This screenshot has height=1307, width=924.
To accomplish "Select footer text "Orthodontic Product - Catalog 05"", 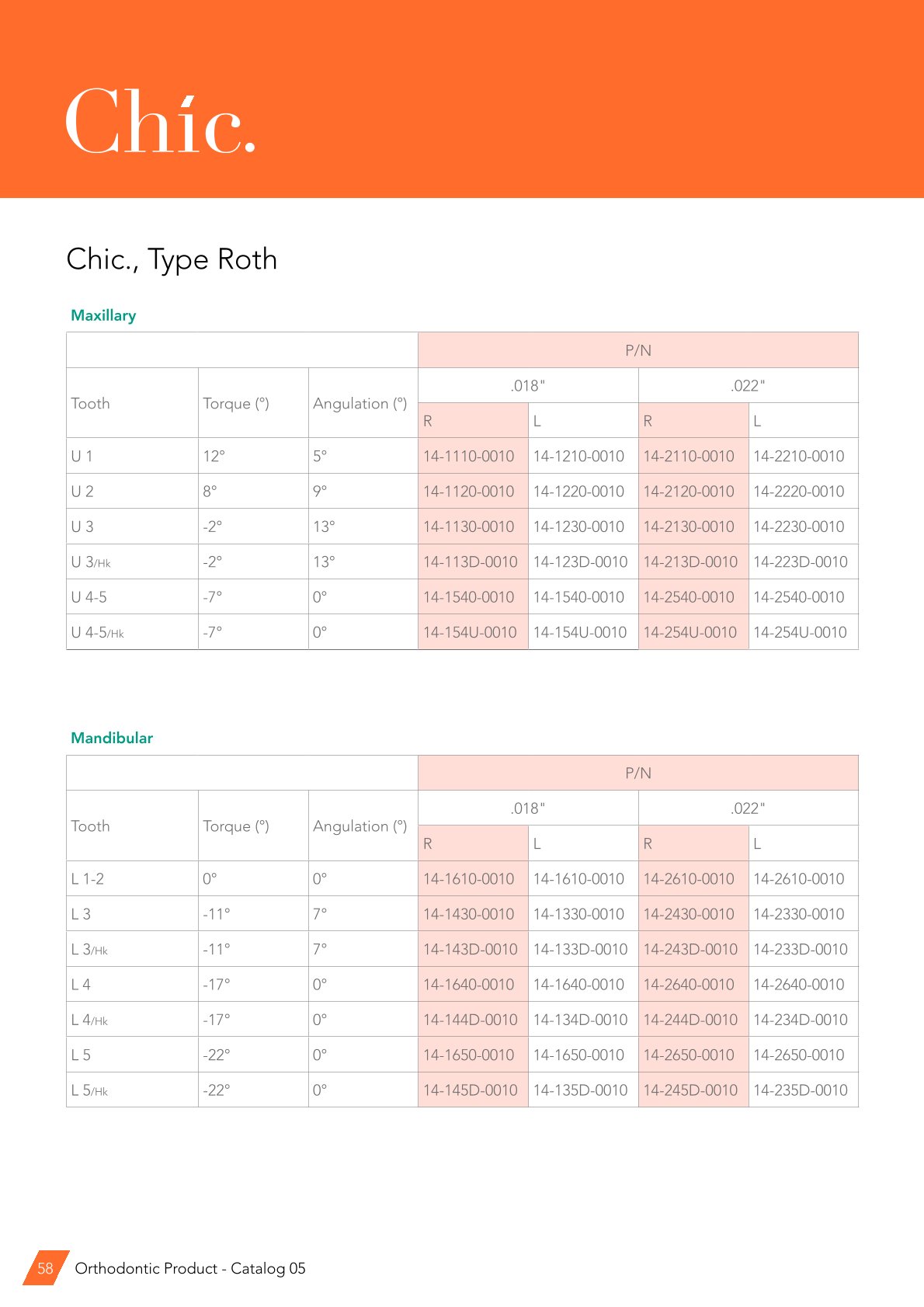I will coord(190,1268).
